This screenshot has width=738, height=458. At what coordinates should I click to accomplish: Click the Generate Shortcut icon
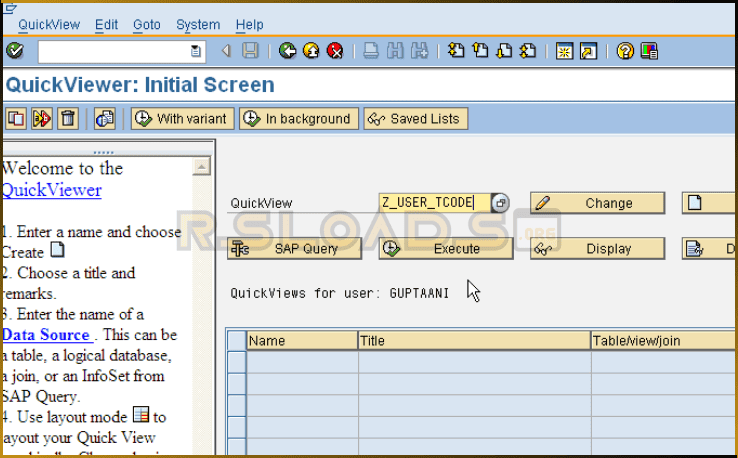(x=588, y=51)
